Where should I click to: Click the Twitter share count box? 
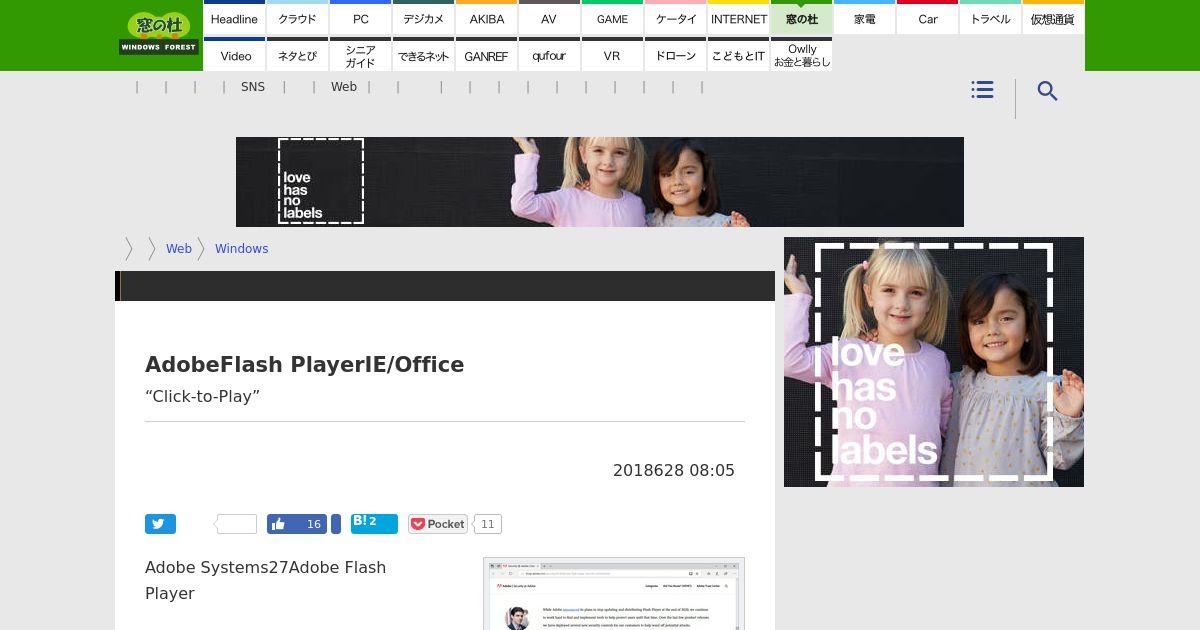pos(237,524)
